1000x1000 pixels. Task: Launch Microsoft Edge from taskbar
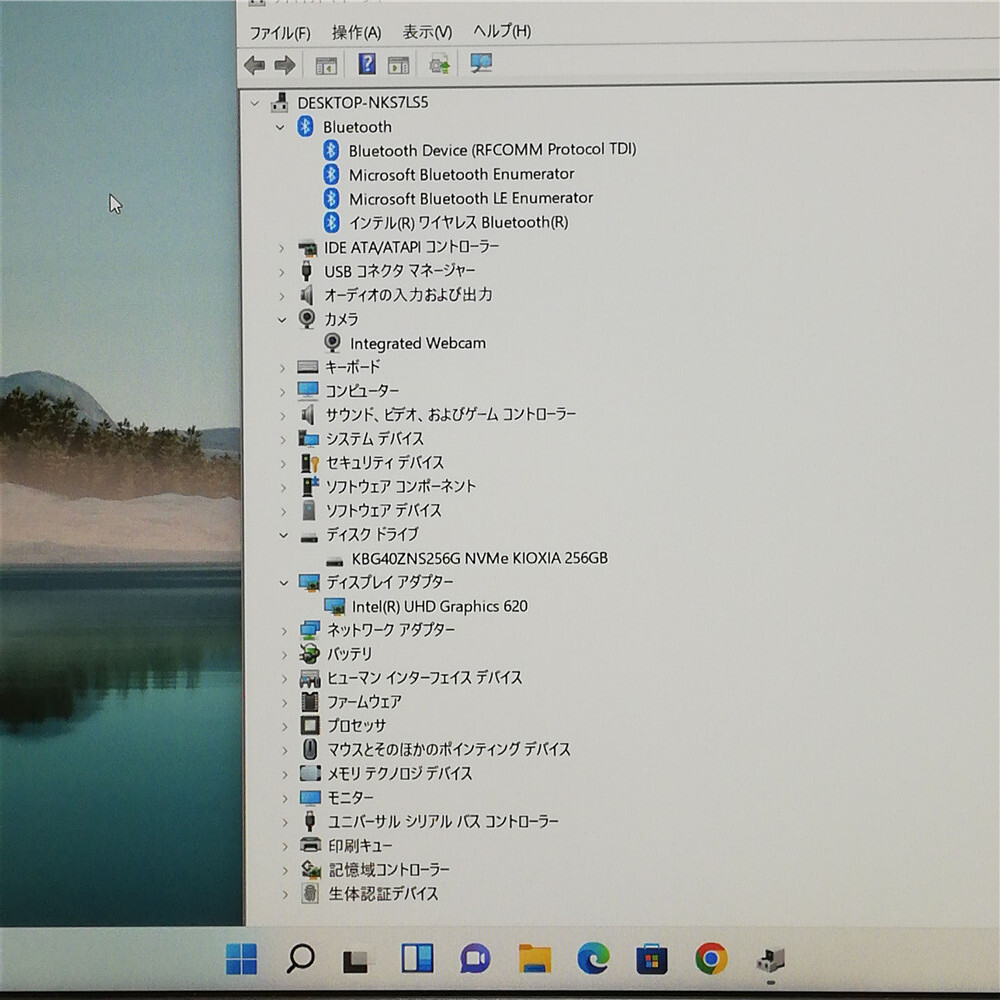[593, 959]
